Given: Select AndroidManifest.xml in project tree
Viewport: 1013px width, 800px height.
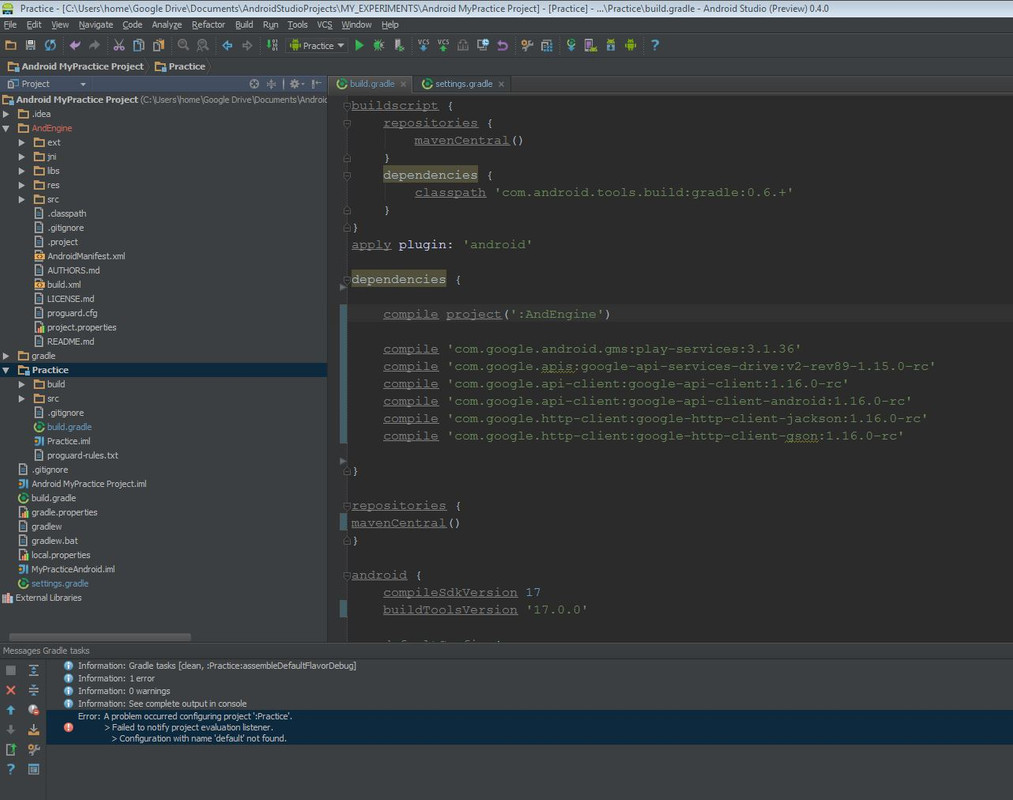Looking at the screenshot, I should [86, 256].
